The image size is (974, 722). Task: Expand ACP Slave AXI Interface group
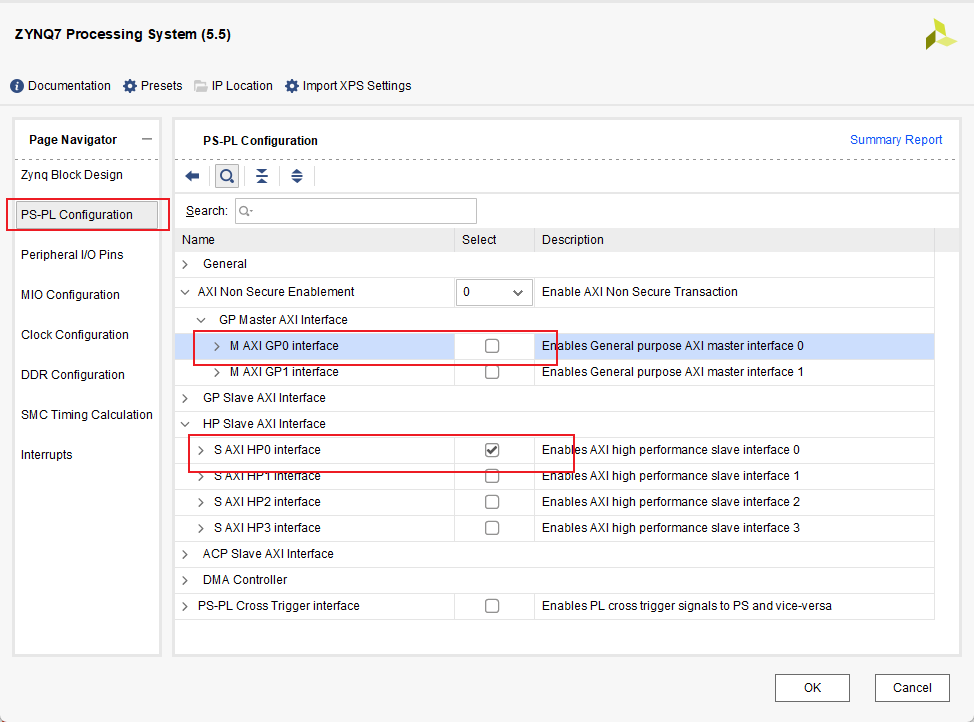pyautogui.click(x=185, y=554)
